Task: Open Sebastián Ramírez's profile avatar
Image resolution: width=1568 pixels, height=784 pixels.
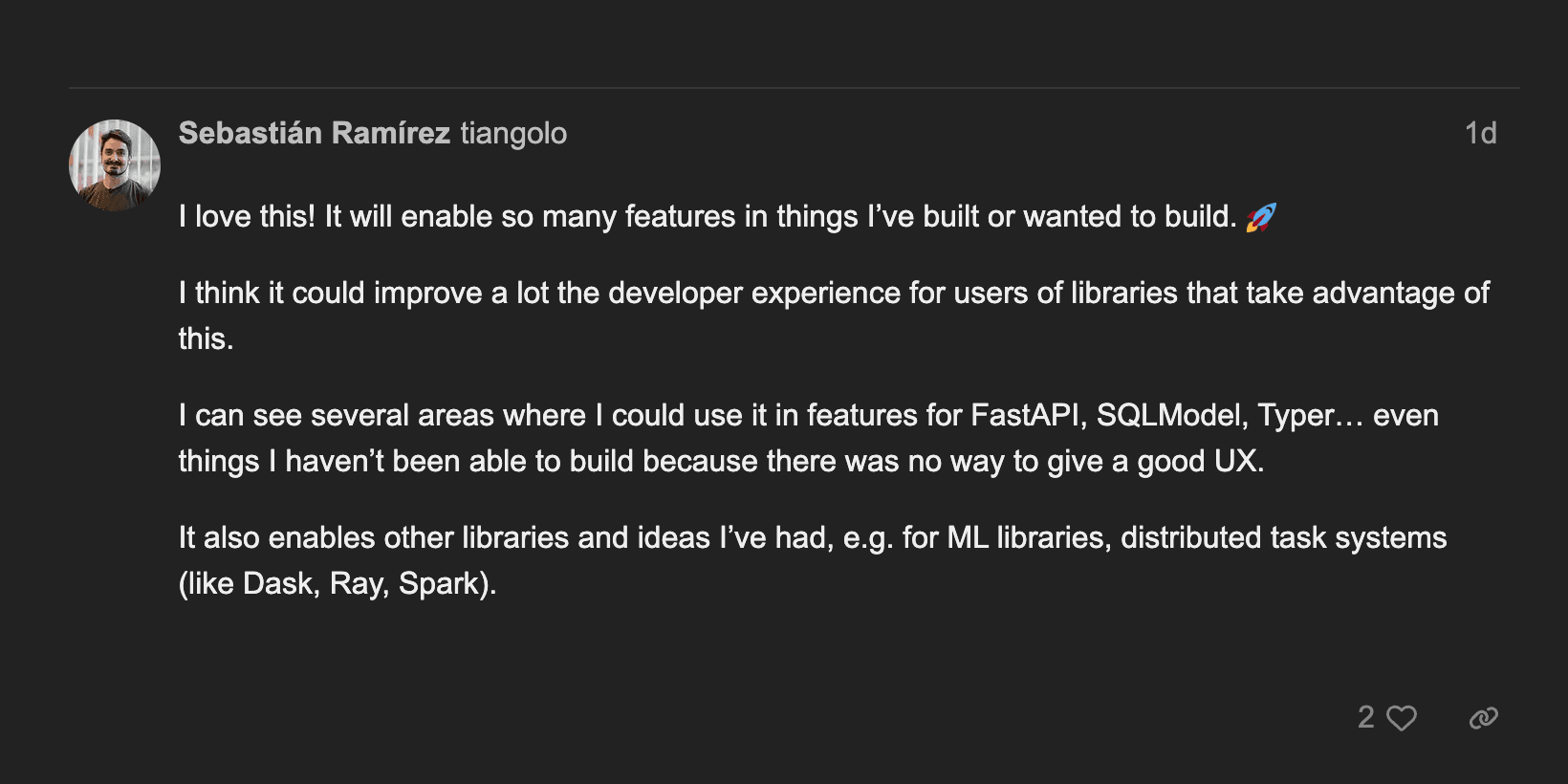Action: (x=115, y=165)
